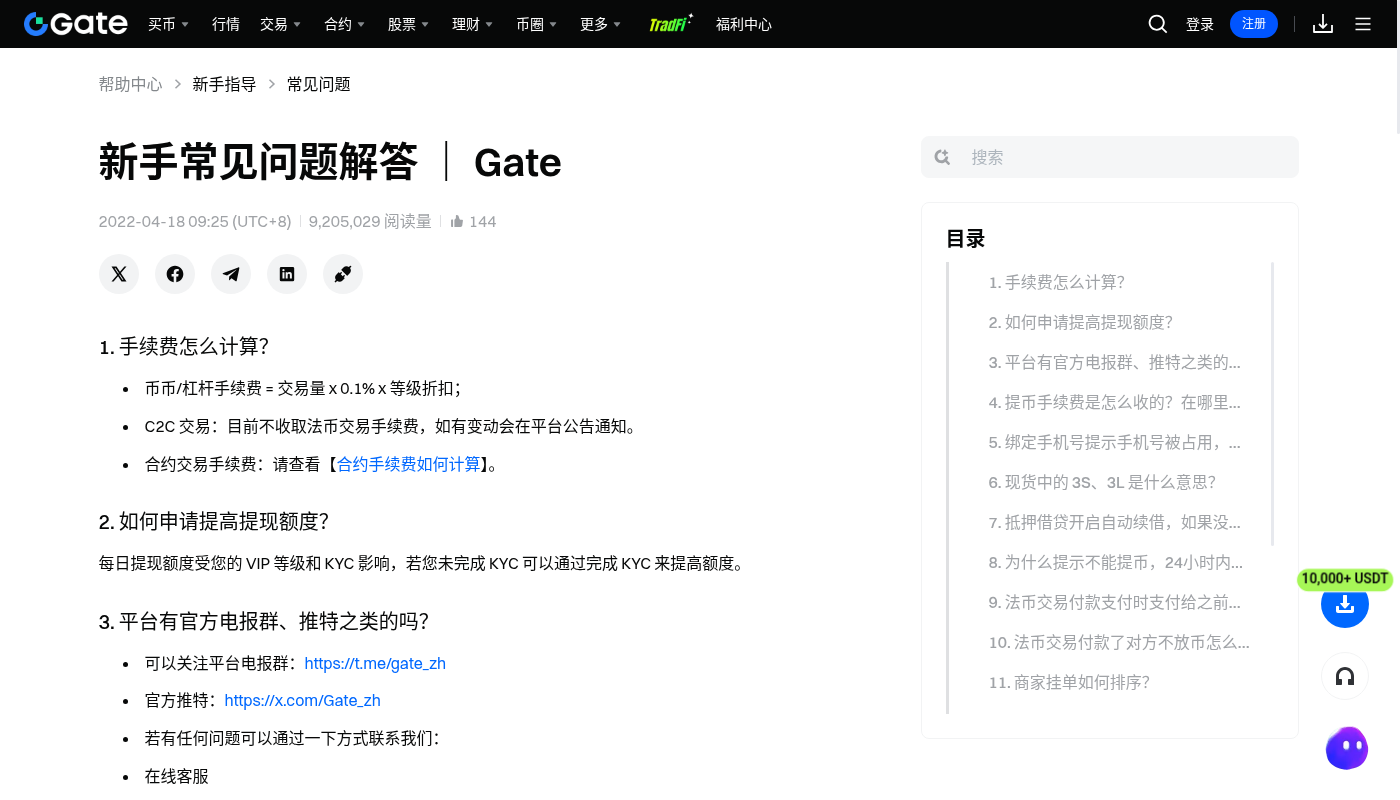Expand the 更多 dropdown menu
Viewport: 1400px width, 800px height.
coord(601,24)
